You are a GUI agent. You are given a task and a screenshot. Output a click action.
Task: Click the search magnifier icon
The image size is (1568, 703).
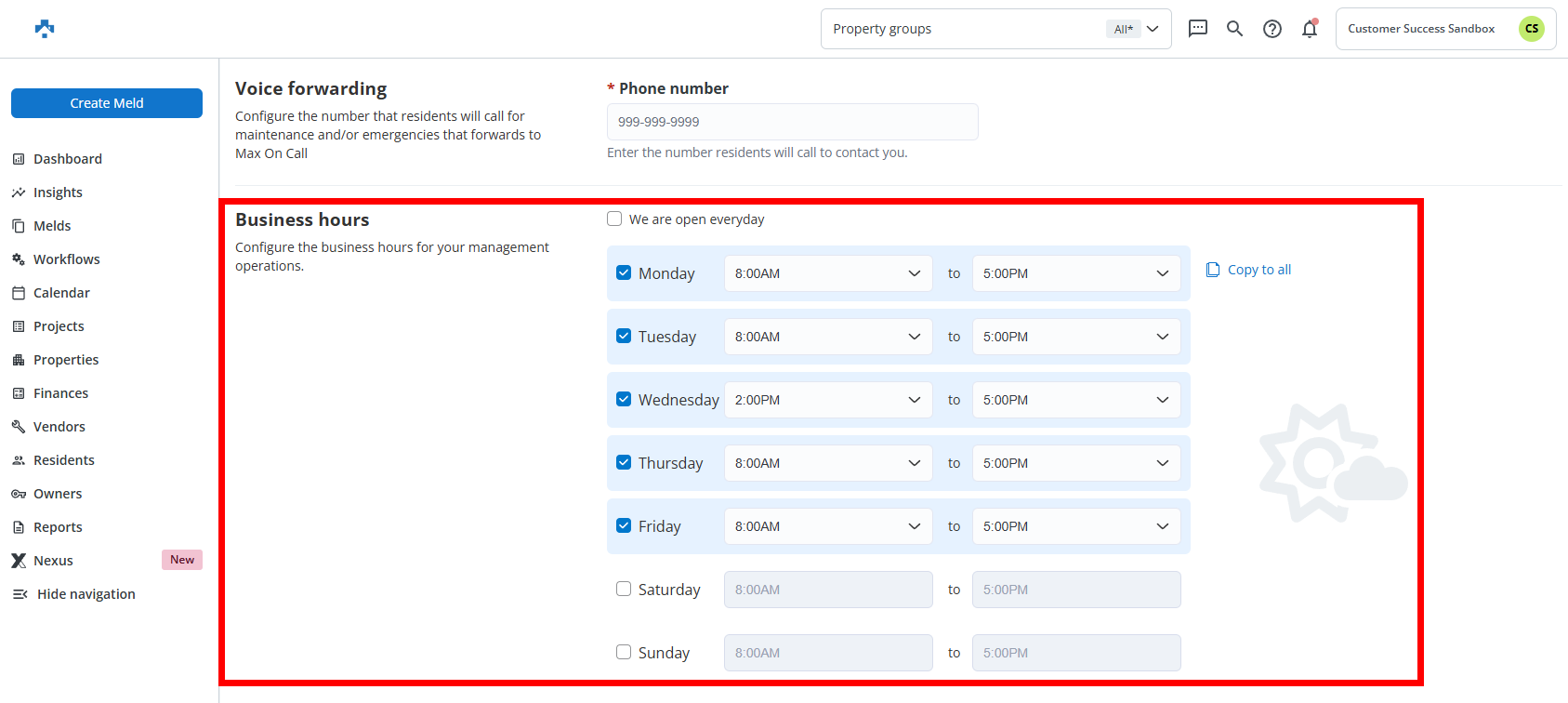(1234, 29)
